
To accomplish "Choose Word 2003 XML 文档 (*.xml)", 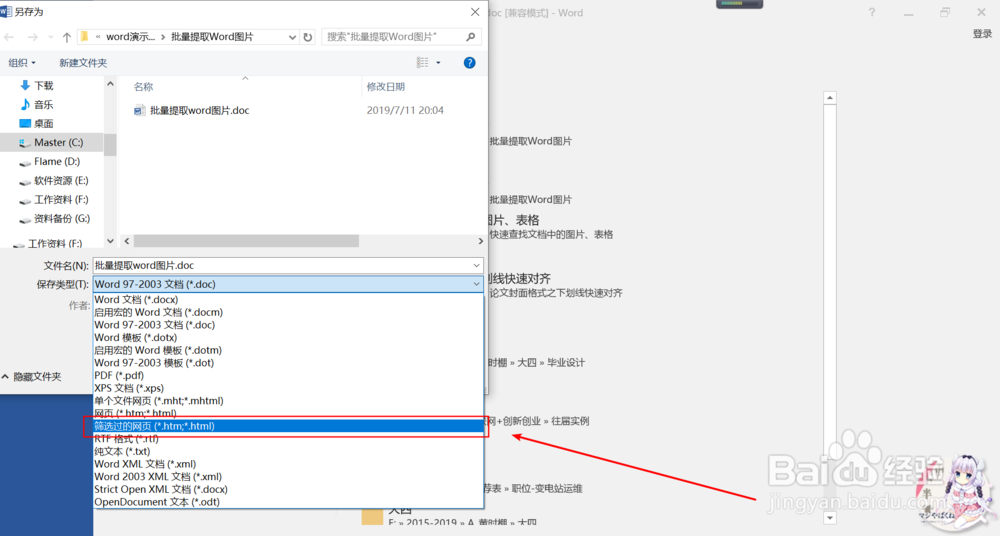I will 288,477.
